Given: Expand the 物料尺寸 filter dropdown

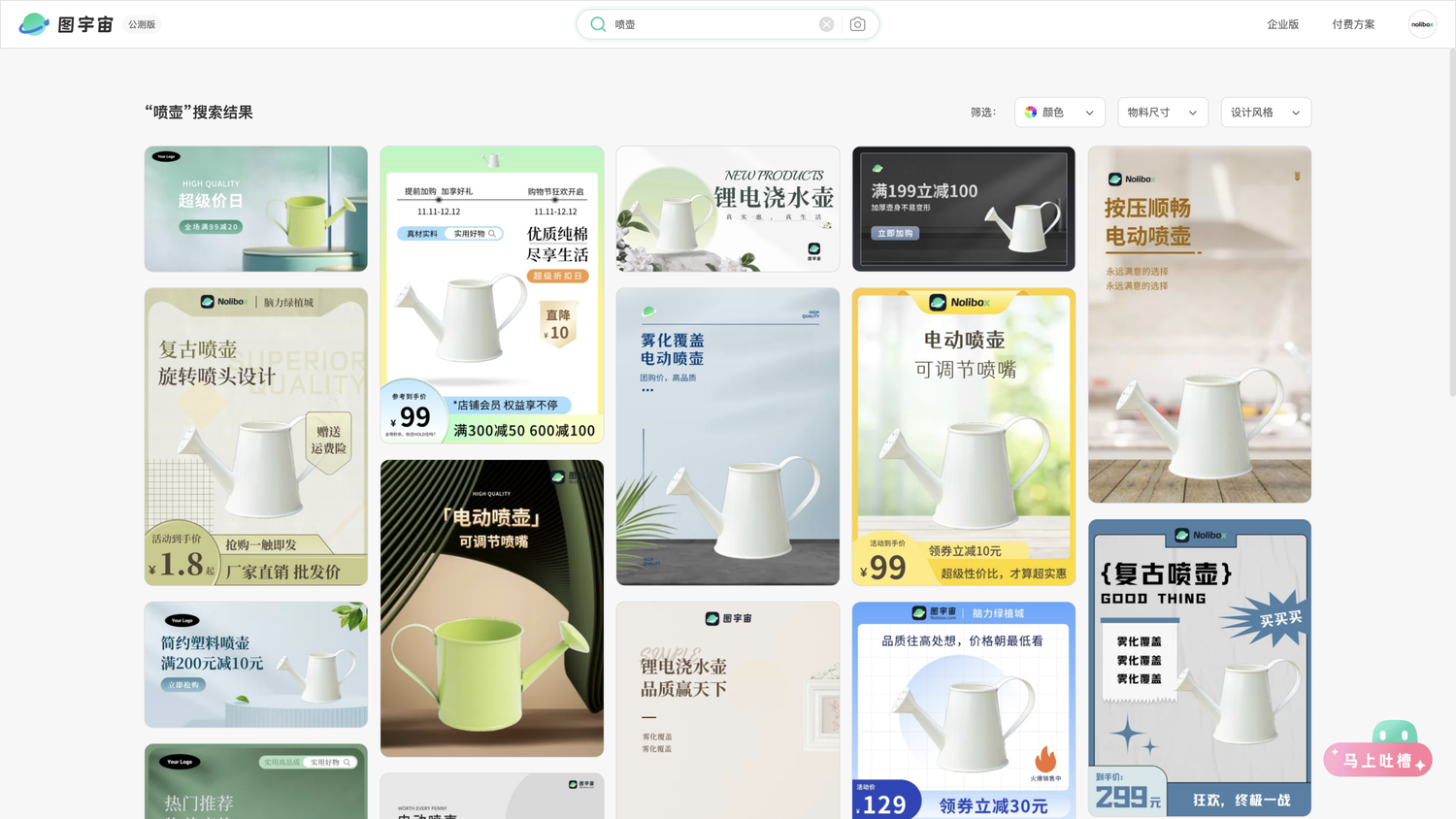Looking at the screenshot, I should (1163, 113).
